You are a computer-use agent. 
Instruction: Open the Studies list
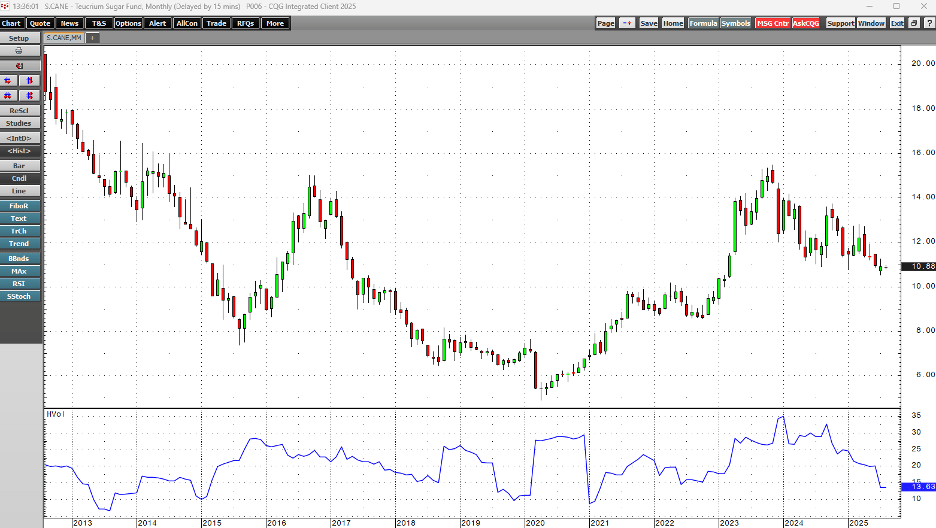[x=19, y=123]
